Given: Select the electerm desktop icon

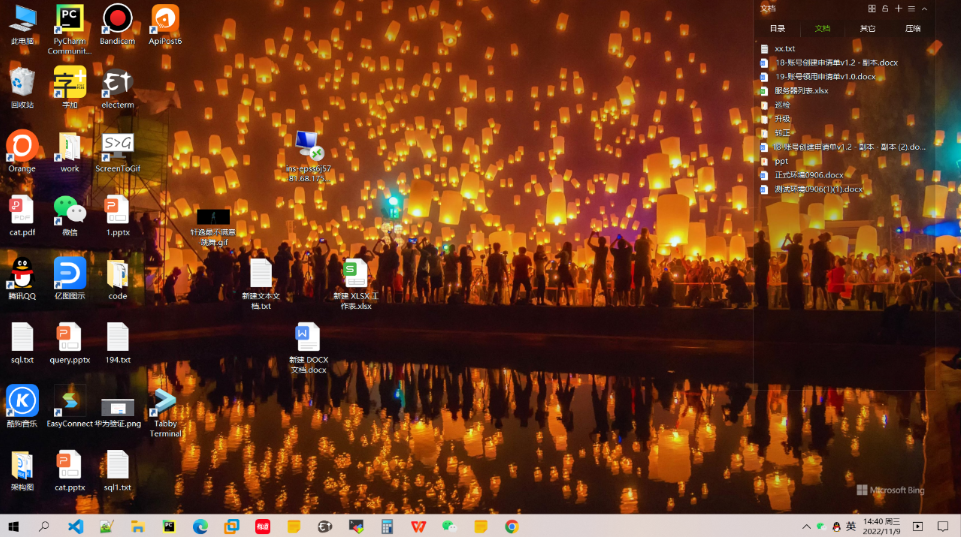Looking at the screenshot, I should tap(117, 83).
